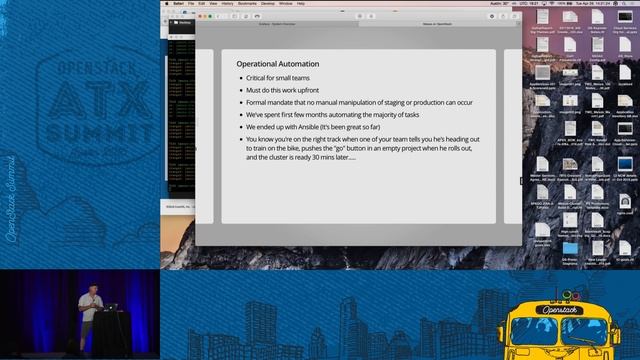640x360 pixels.
Task: Click the Desktop folder title in terminal window
Action: (x=182, y=23)
